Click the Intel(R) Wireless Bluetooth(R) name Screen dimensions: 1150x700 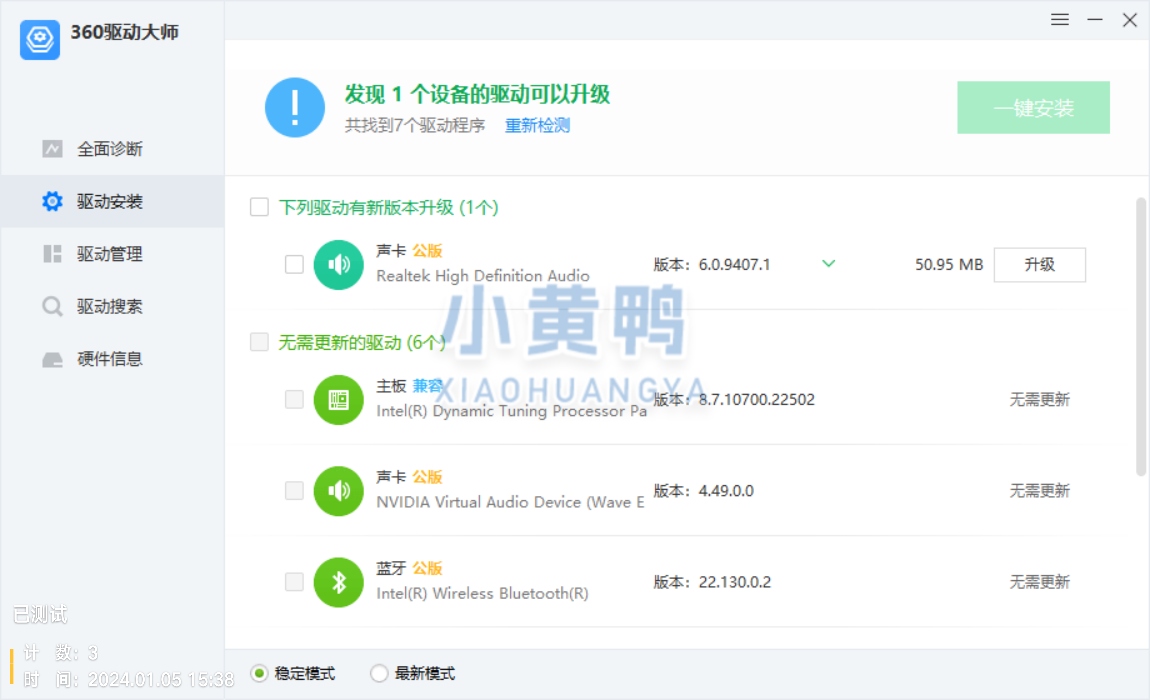click(x=483, y=594)
